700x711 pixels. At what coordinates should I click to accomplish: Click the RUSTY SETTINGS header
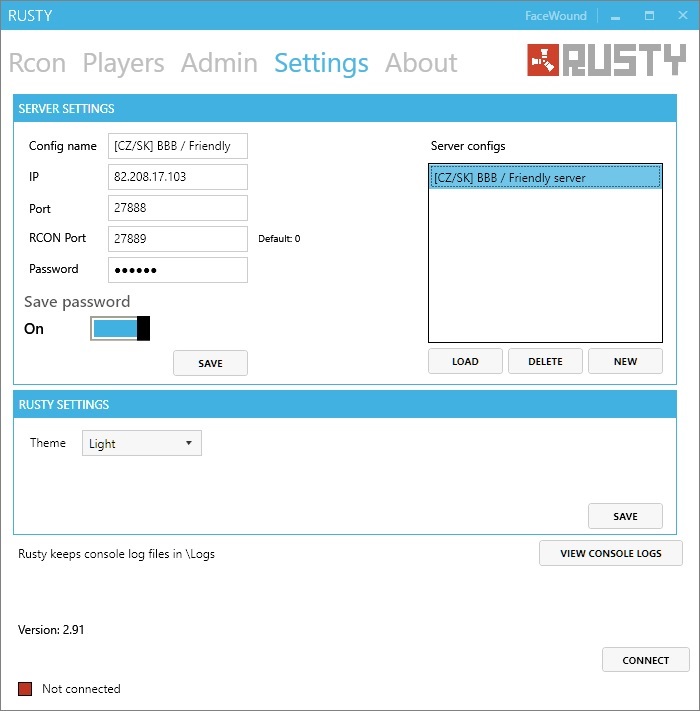tap(345, 404)
